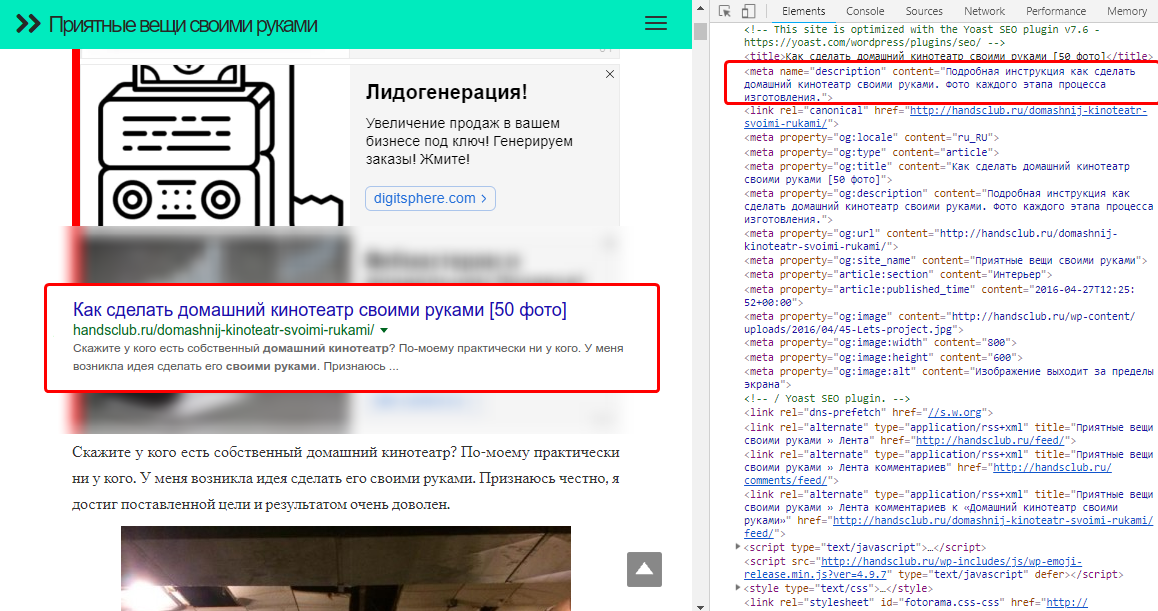The width and height of the screenshot is (1158, 611).
Task: Switch to the Performance tab
Action: 1055,11
